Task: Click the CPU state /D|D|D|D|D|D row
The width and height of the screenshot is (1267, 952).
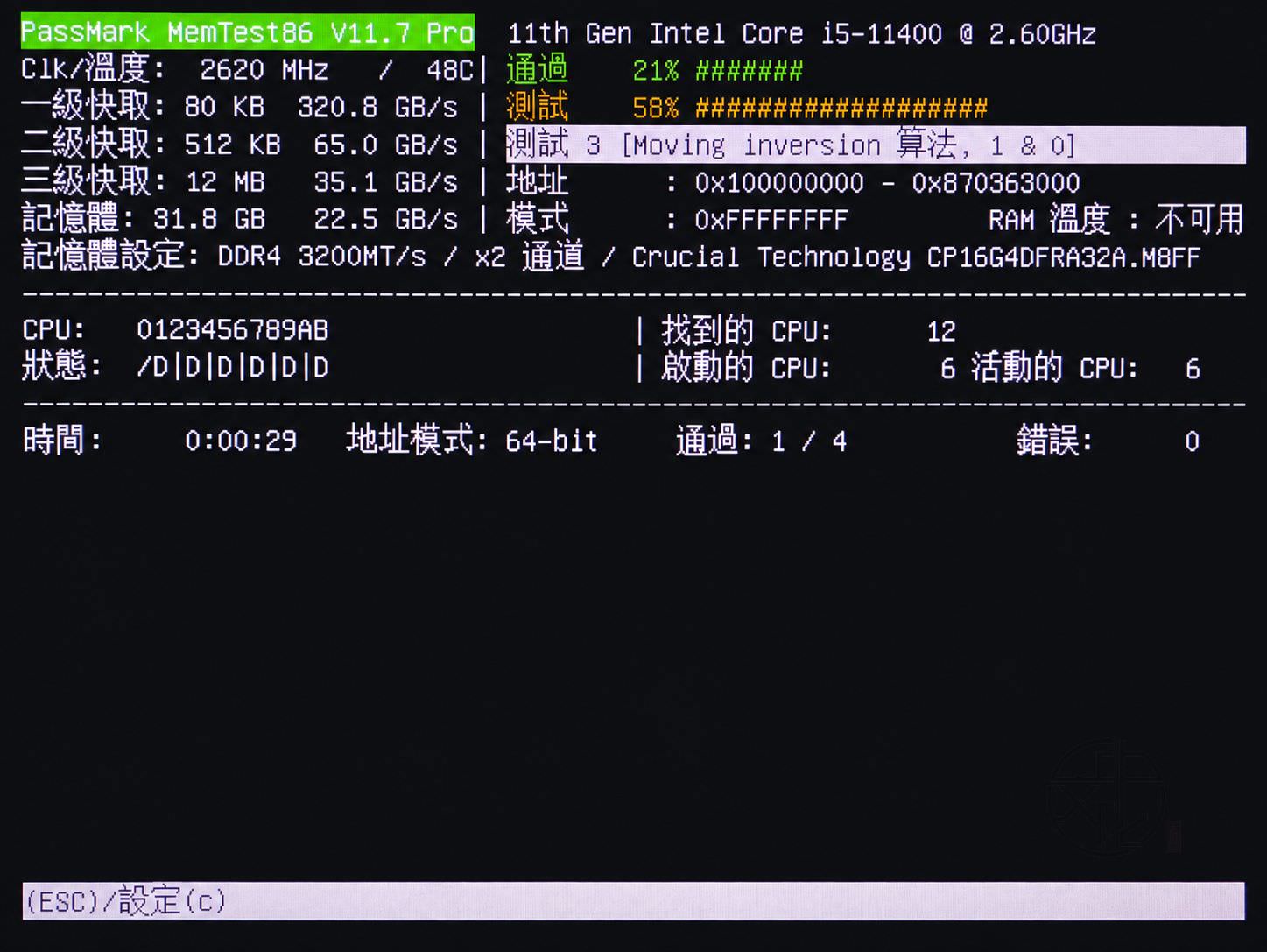Action: pos(233,367)
